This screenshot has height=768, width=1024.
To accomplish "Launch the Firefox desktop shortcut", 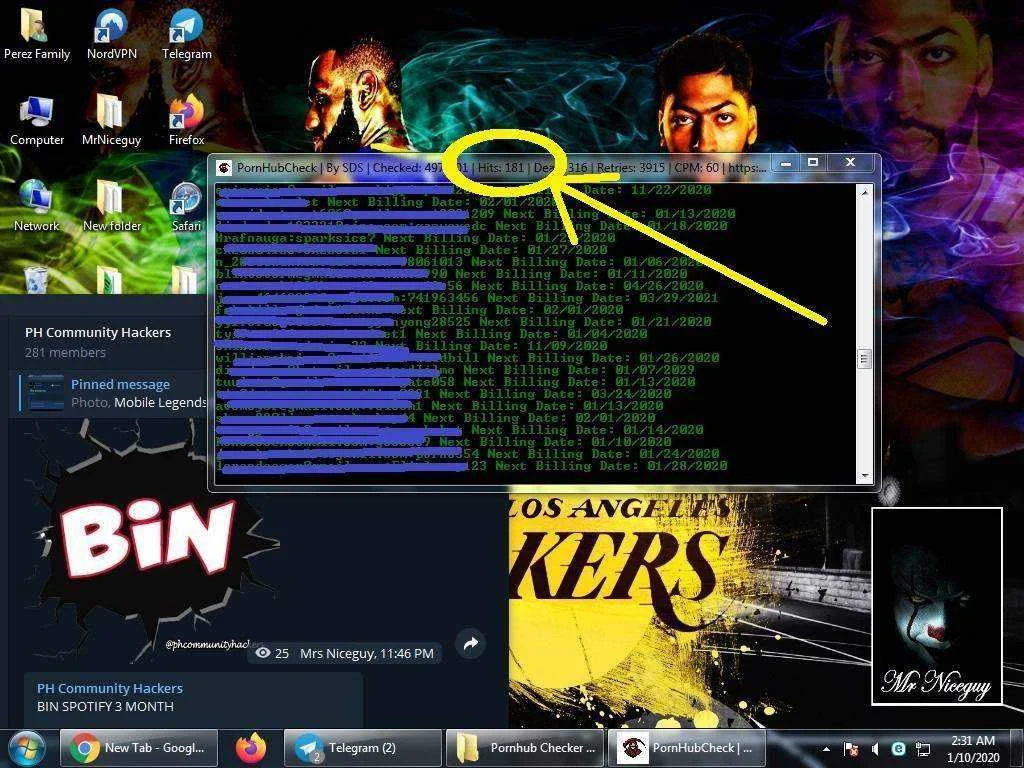I will [x=186, y=120].
